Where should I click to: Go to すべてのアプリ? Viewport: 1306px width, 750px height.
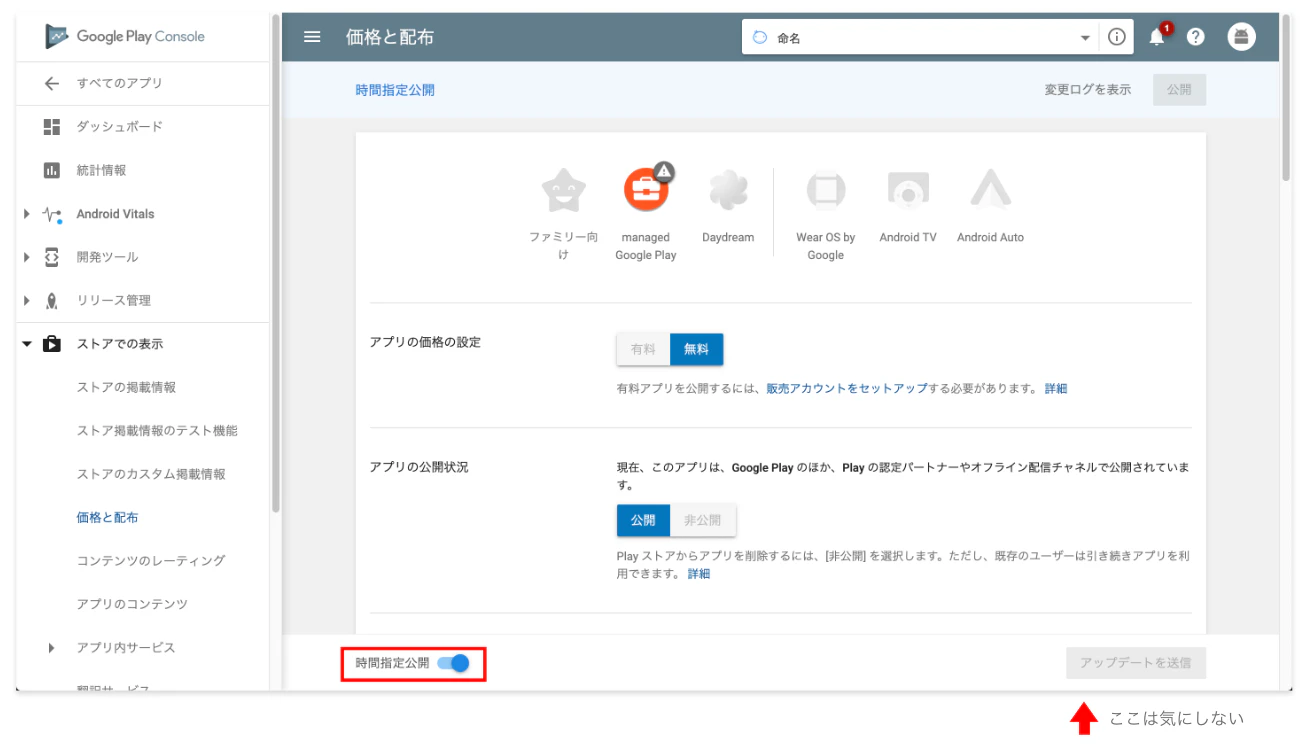119,83
